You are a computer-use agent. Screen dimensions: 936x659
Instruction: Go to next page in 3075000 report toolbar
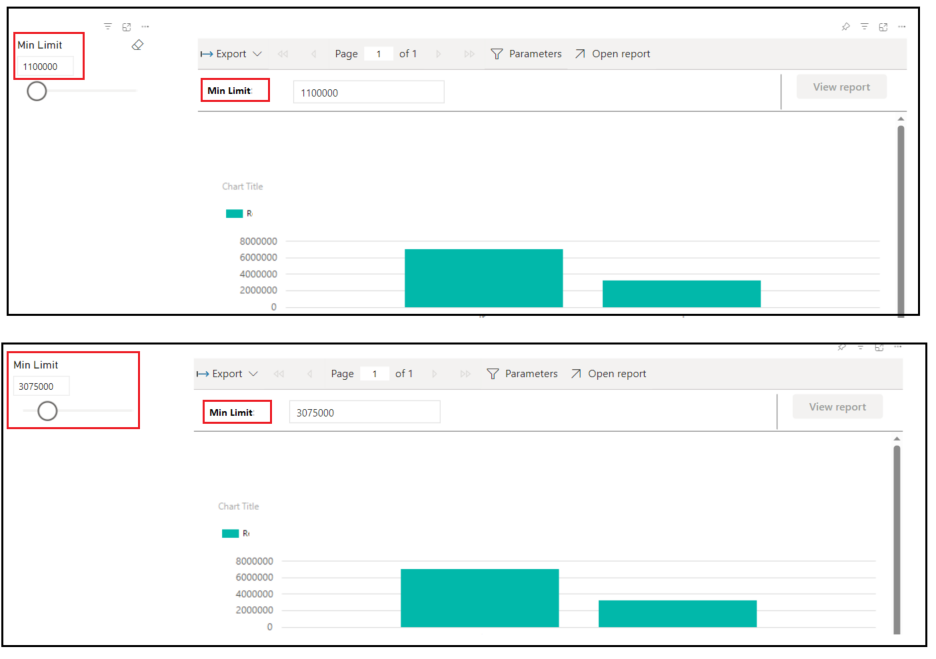tap(434, 374)
